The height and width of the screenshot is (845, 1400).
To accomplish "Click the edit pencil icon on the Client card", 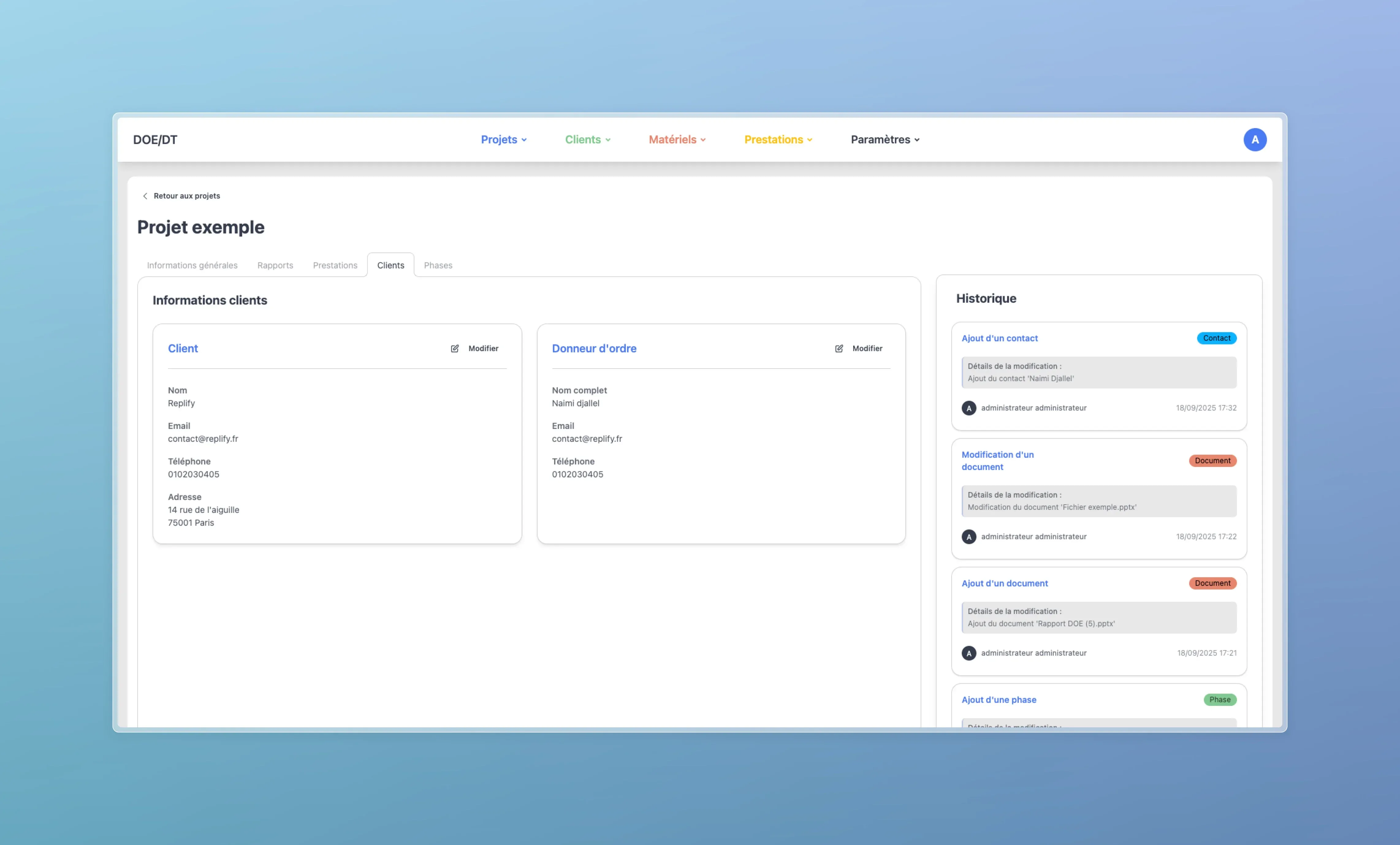I will tap(455, 349).
